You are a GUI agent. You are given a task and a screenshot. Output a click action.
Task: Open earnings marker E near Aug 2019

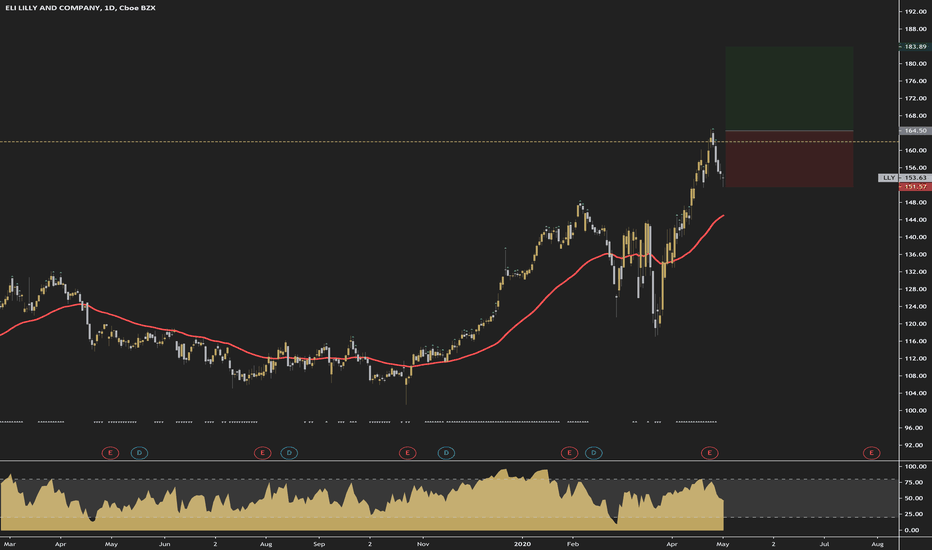[262, 453]
